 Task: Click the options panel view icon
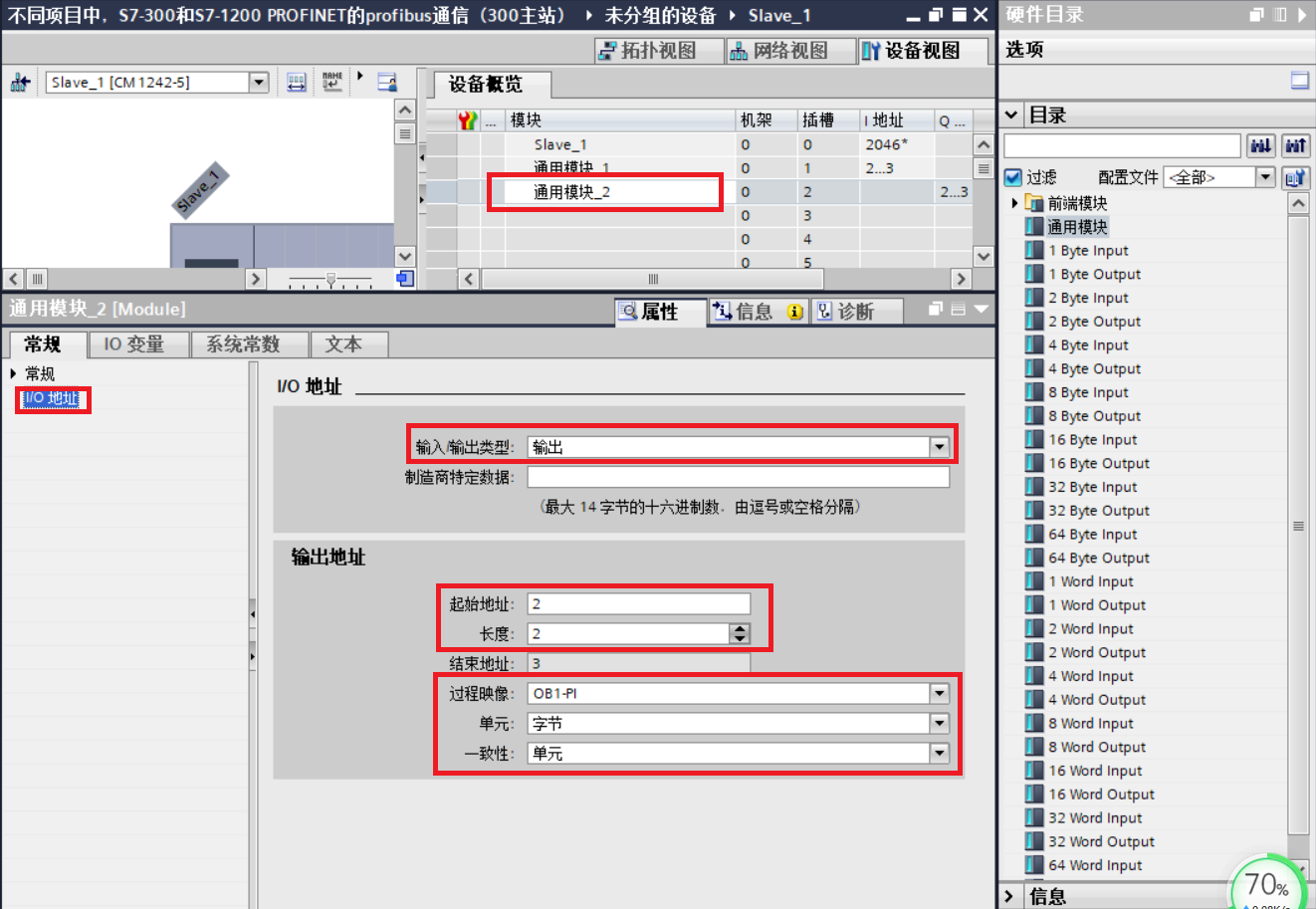coord(1300,81)
